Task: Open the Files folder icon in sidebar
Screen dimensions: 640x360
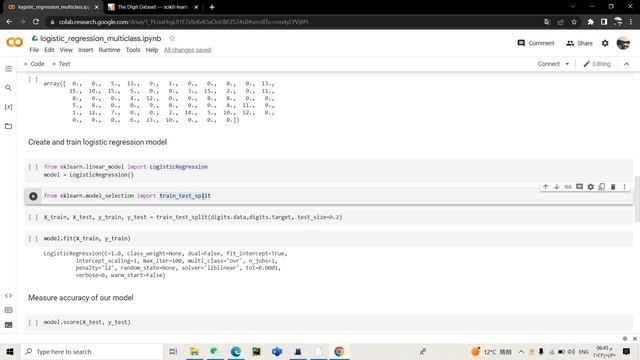Action: click(8, 126)
